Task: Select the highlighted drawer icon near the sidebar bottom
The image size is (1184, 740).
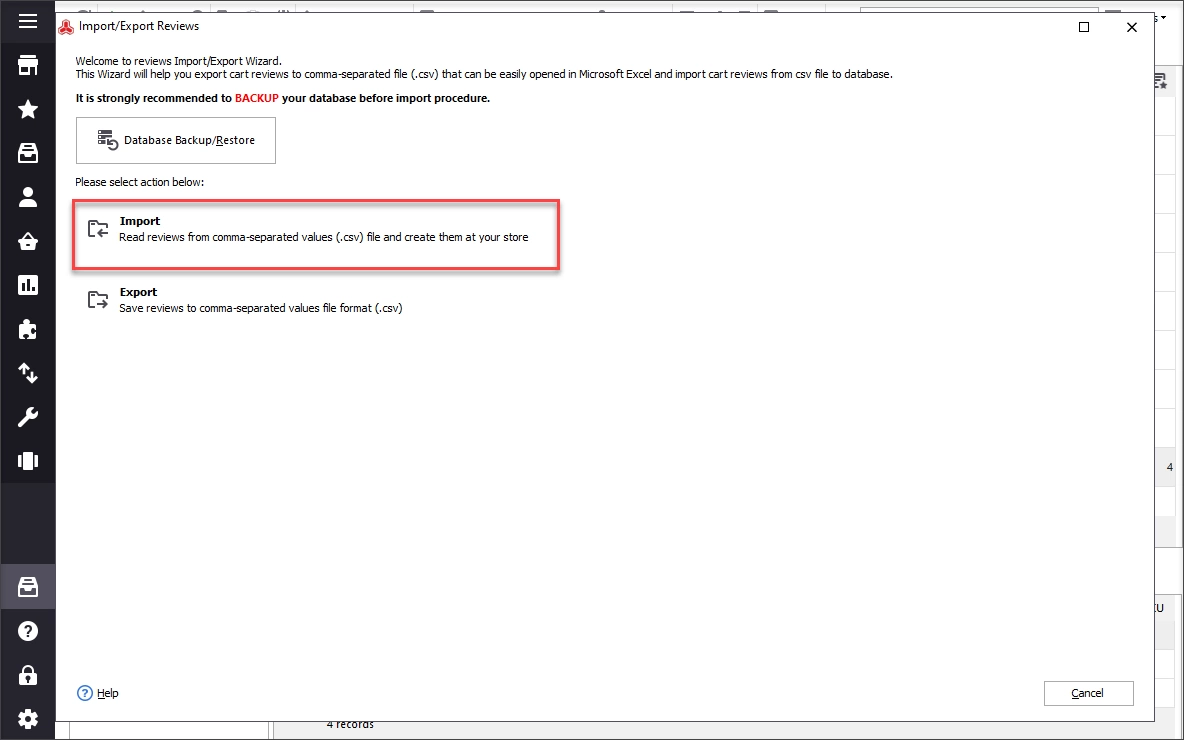Action: point(28,587)
